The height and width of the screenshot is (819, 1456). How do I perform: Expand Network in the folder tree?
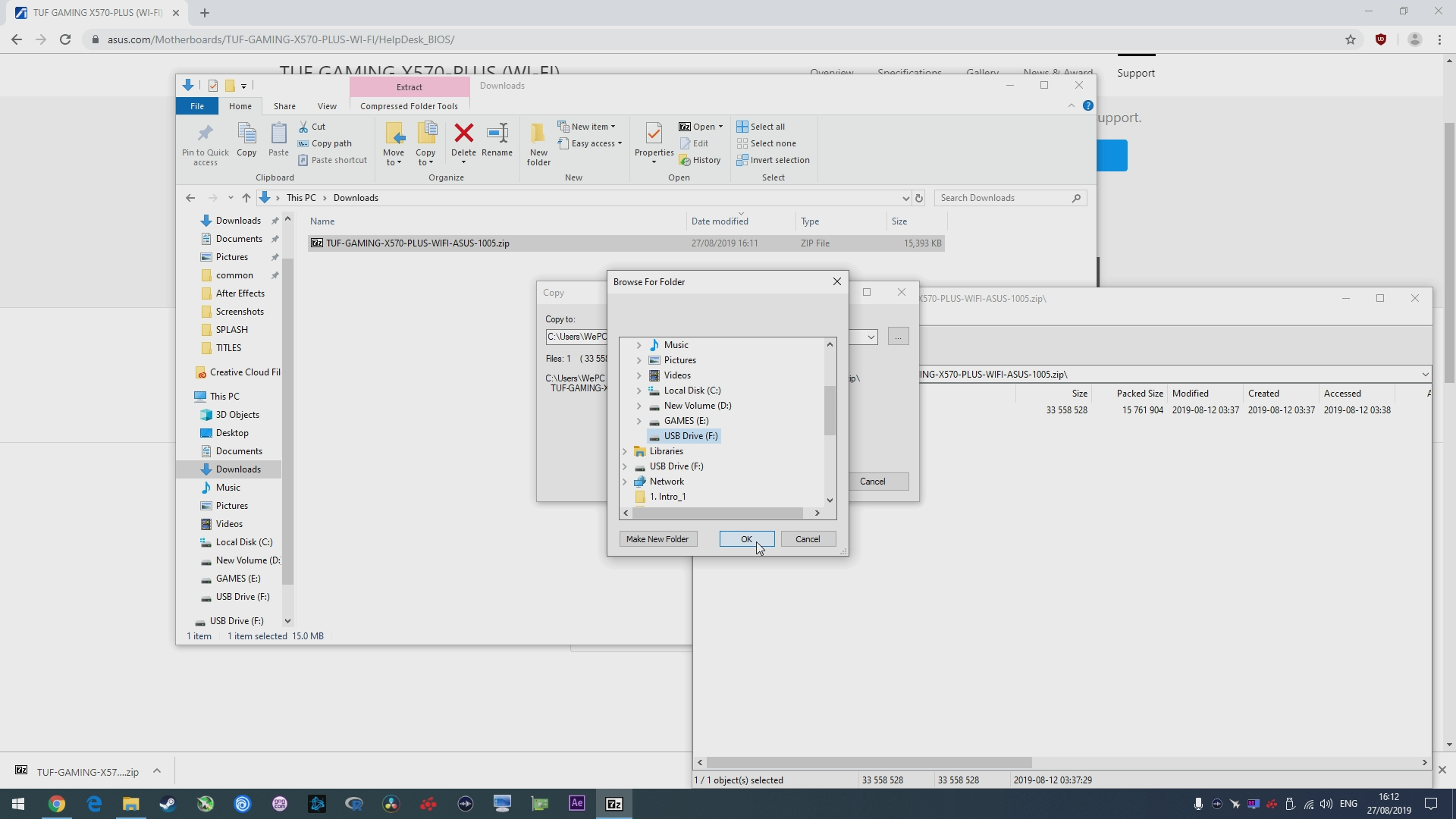pos(625,482)
